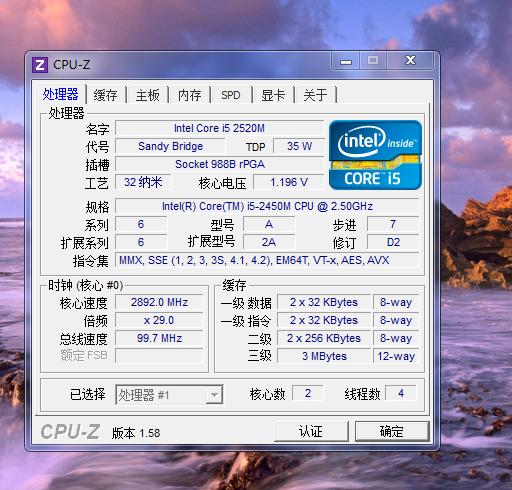
Task: Open the SPD tab
Action: point(231,95)
